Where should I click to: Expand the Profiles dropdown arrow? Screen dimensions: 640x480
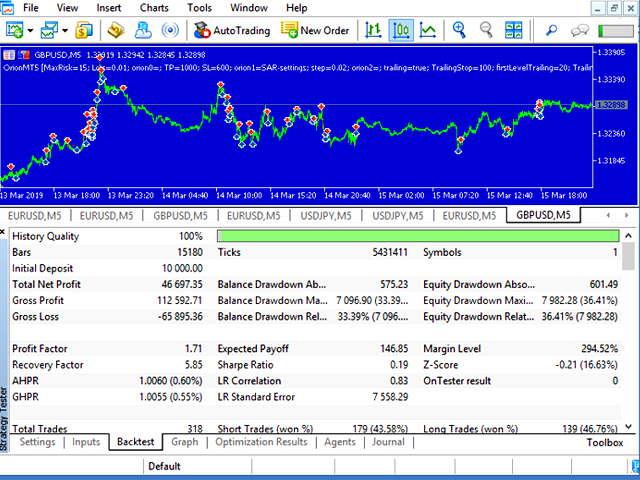[65, 31]
